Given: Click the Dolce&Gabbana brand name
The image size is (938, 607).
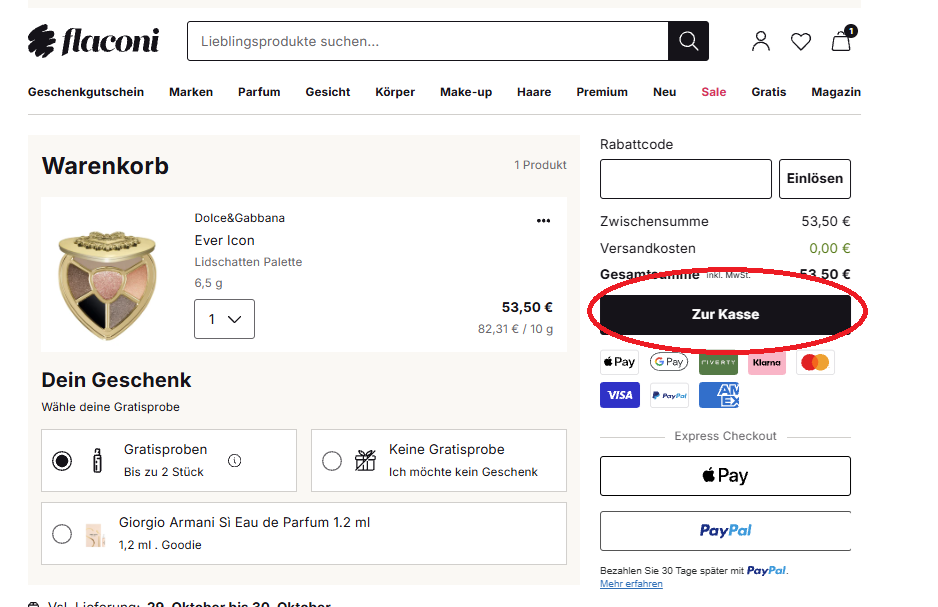Looking at the screenshot, I should (239, 218).
